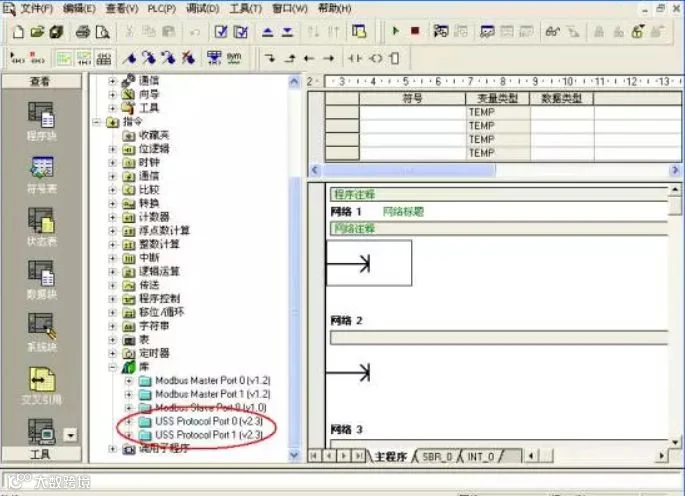Image resolution: width=685 pixels, height=496 pixels.
Task: Click the glasses status chart icon
Action: tap(553, 31)
